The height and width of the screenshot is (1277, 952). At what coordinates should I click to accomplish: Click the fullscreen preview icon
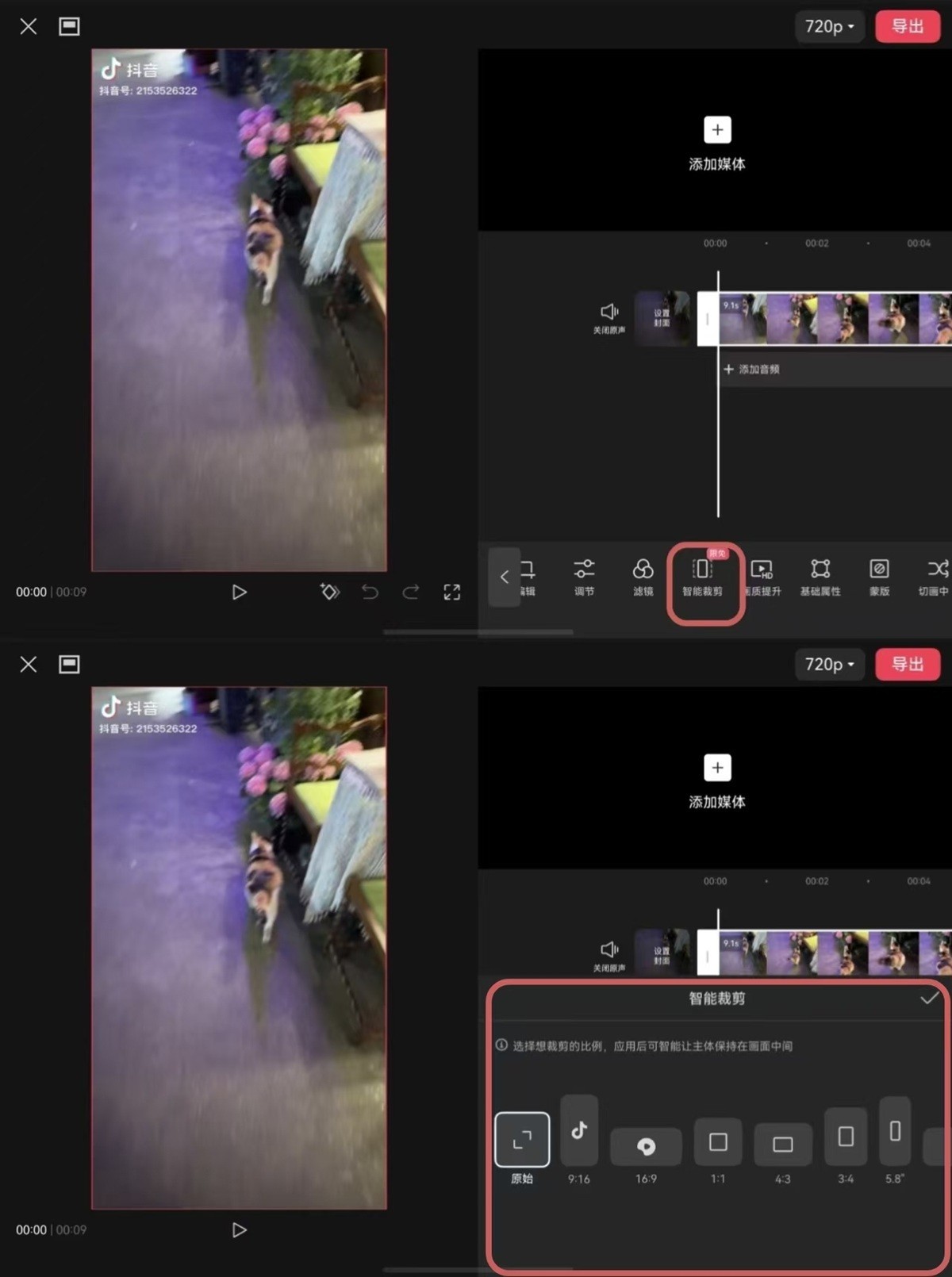pos(452,592)
